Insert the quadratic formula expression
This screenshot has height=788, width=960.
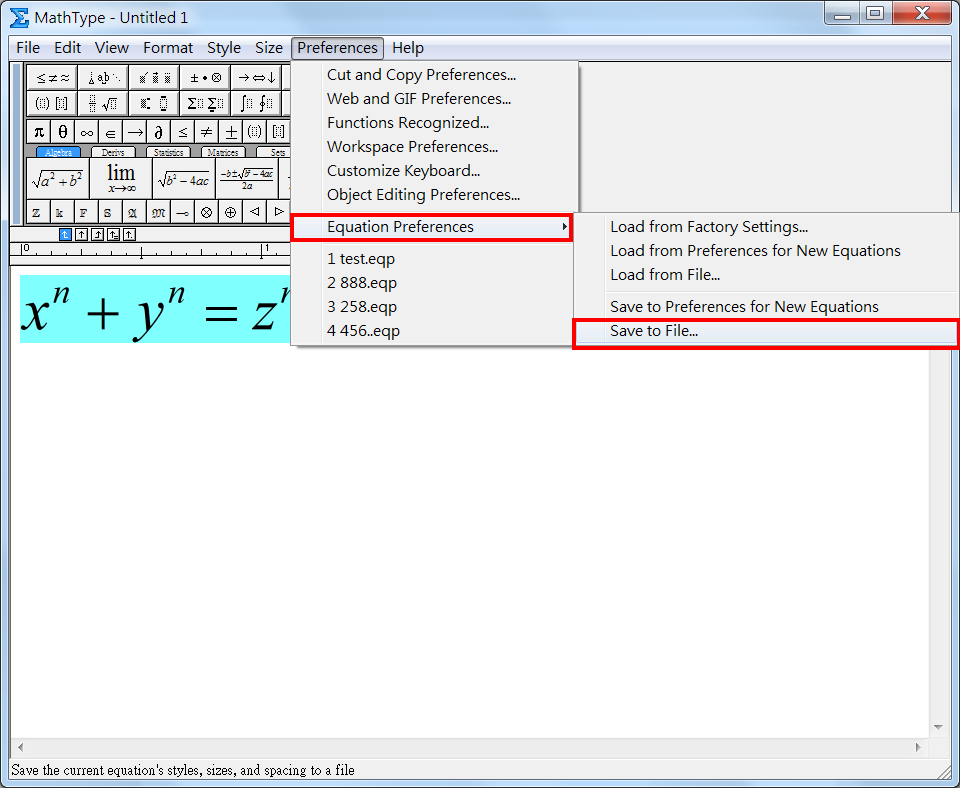click(x=247, y=178)
